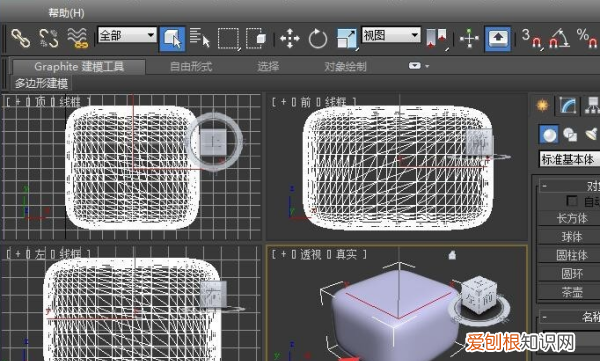
Task: Click the 球体 sphere button
Action: [569, 237]
